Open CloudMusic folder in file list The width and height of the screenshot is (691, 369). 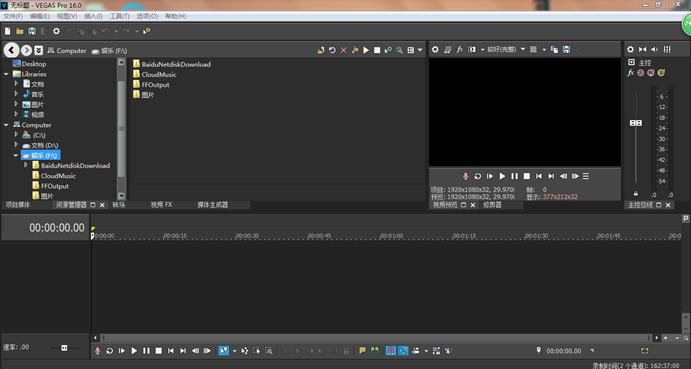[155, 75]
